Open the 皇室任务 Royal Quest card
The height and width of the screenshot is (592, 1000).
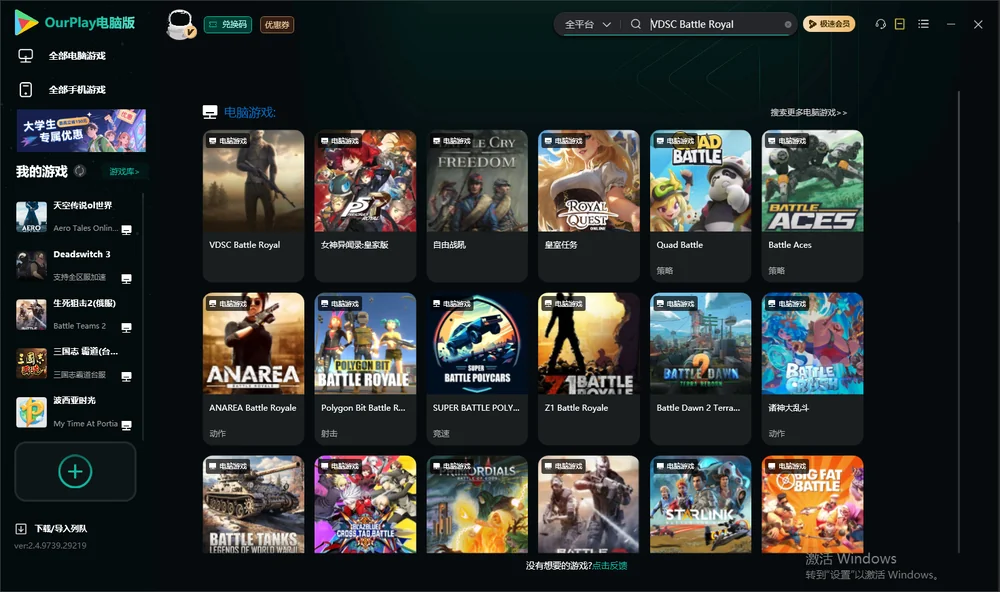tap(589, 205)
